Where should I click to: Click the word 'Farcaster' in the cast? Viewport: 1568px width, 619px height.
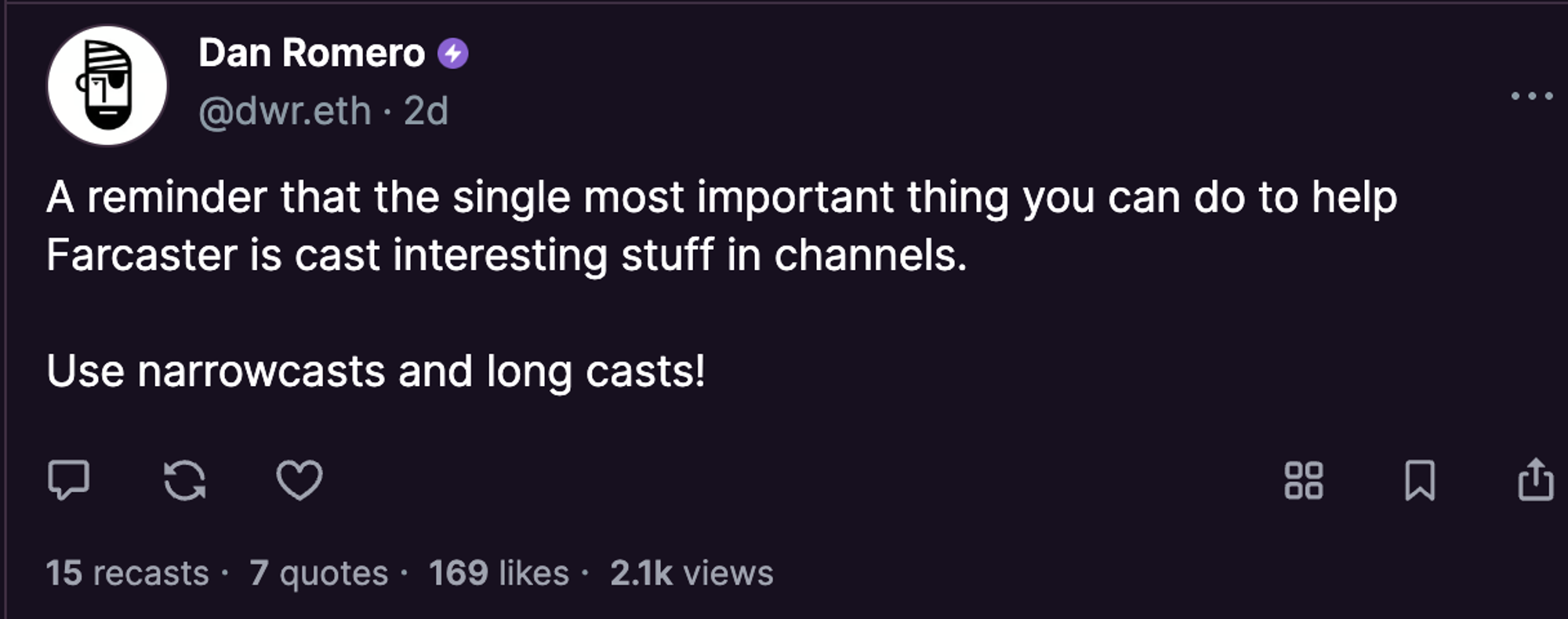[142, 256]
